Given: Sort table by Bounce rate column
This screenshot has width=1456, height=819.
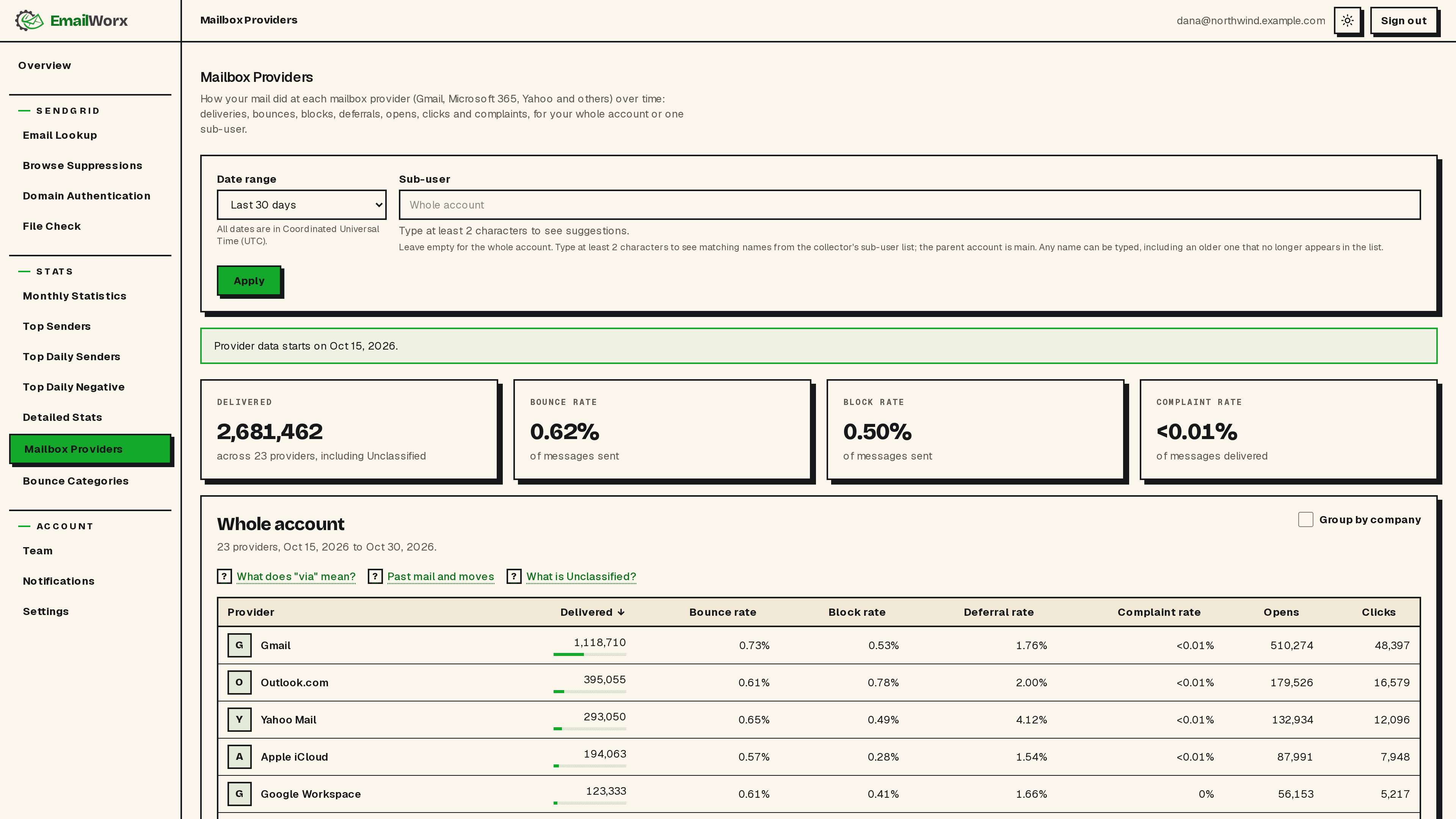Looking at the screenshot, I should tap(722, 612).
